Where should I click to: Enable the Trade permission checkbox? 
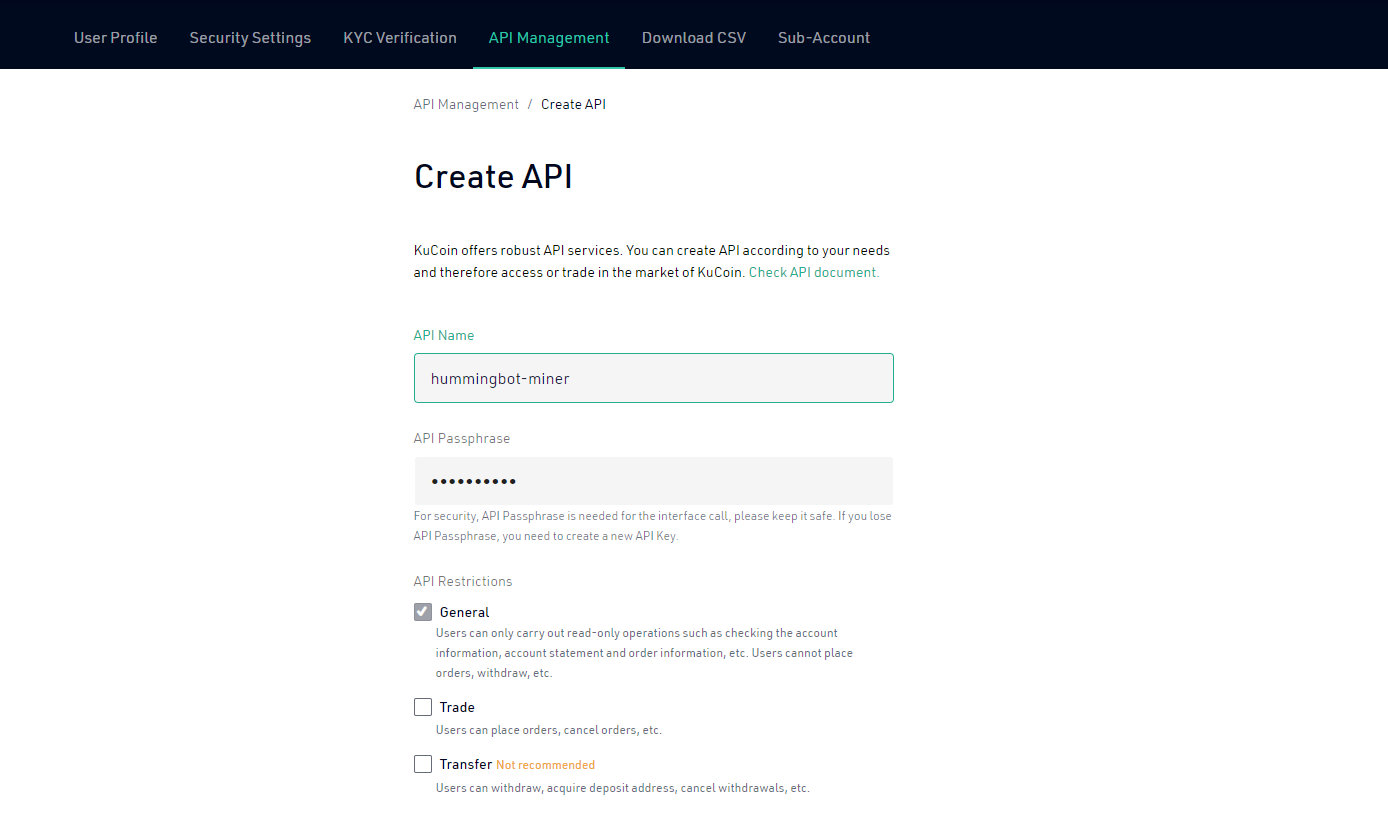coord(423,707)
